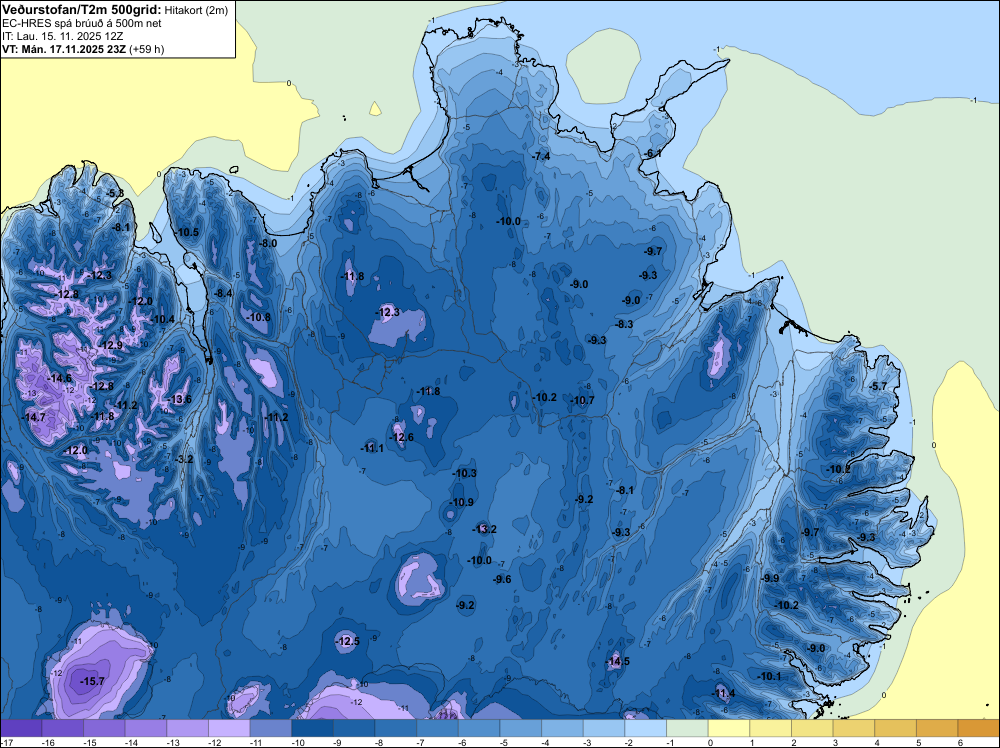Click the -10.1 temperature label
This screenshot has width=1000, height=748.
click(x=769, y=676)
